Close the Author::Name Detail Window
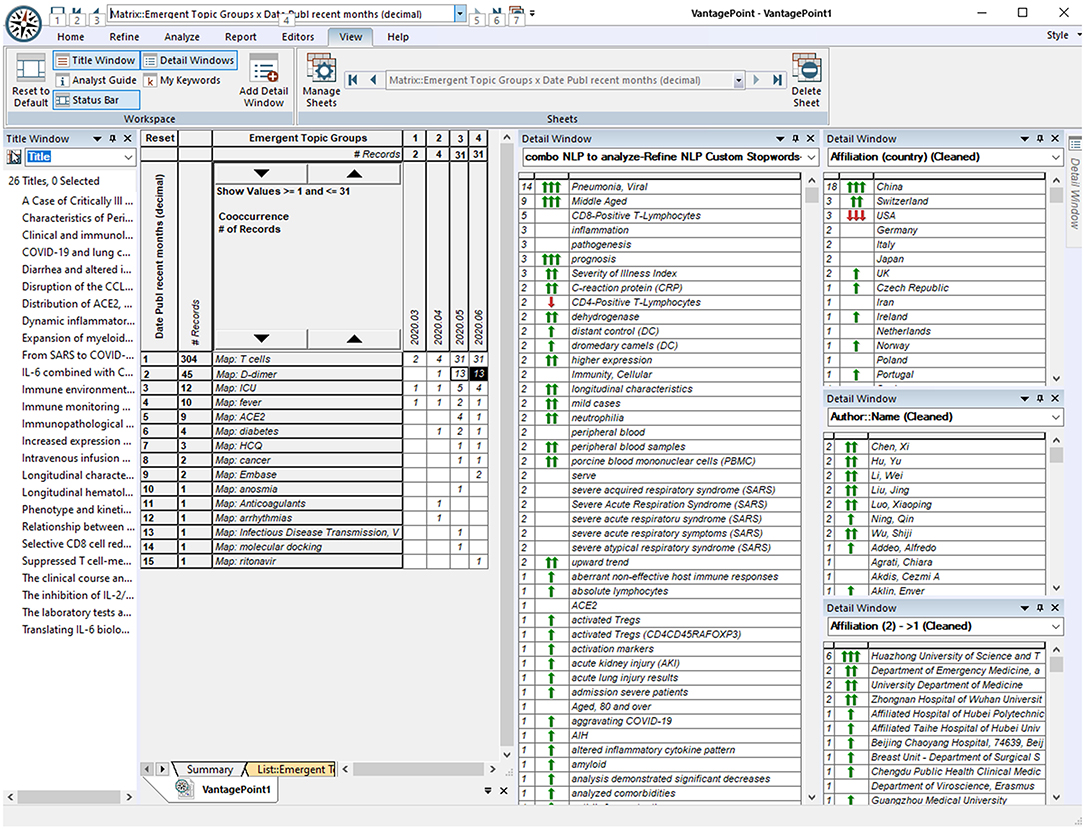The image size is (1084, 829). click(1055, 398)
